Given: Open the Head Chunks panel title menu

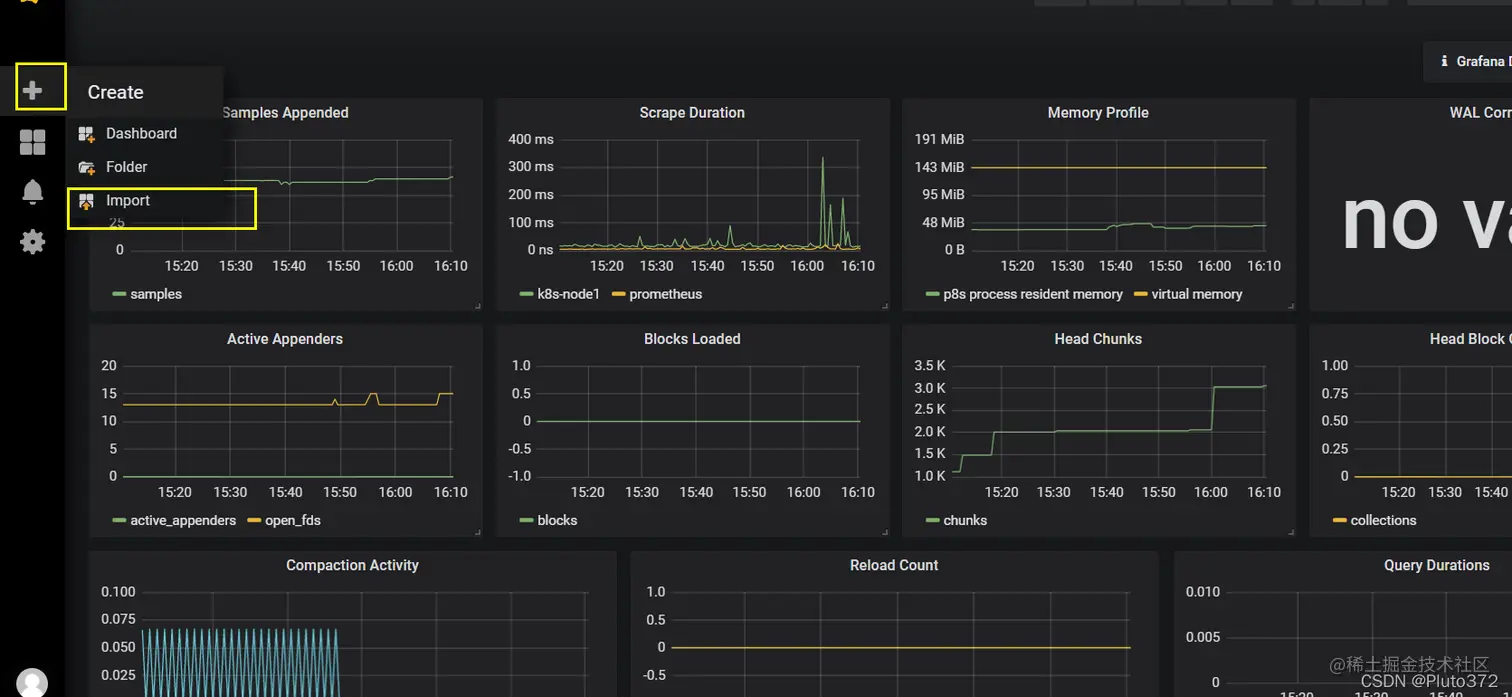Looking at the screenshot, I should point(1098,339).
